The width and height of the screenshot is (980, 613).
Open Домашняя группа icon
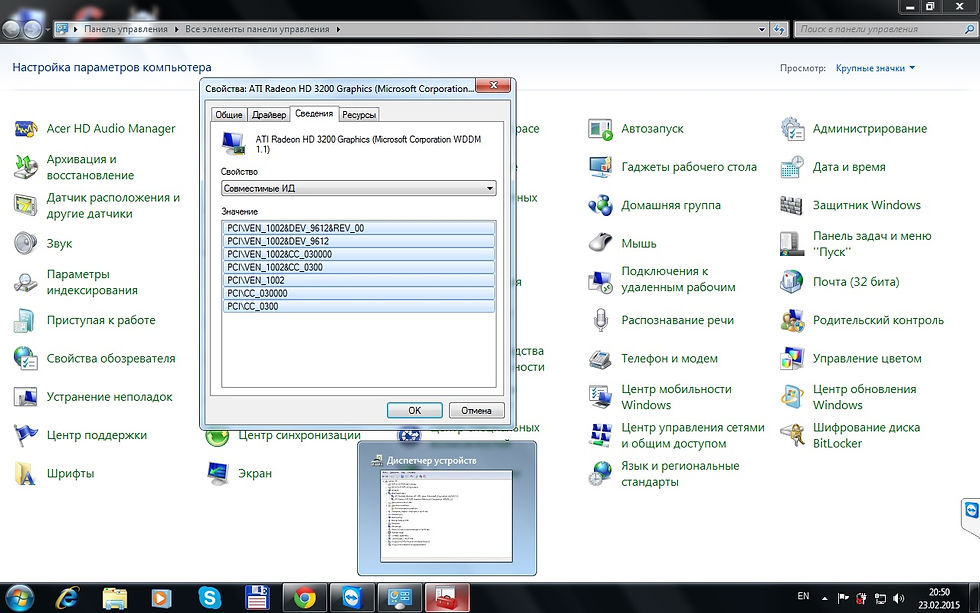(x=600, y=205)
